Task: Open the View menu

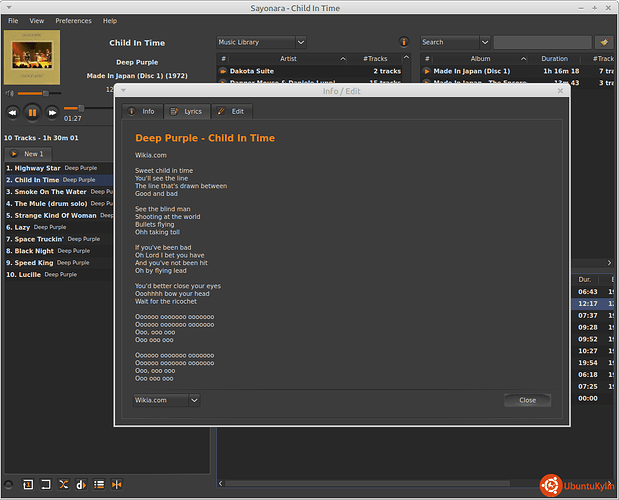Action: pyautogui.click(x=36, y=21)
